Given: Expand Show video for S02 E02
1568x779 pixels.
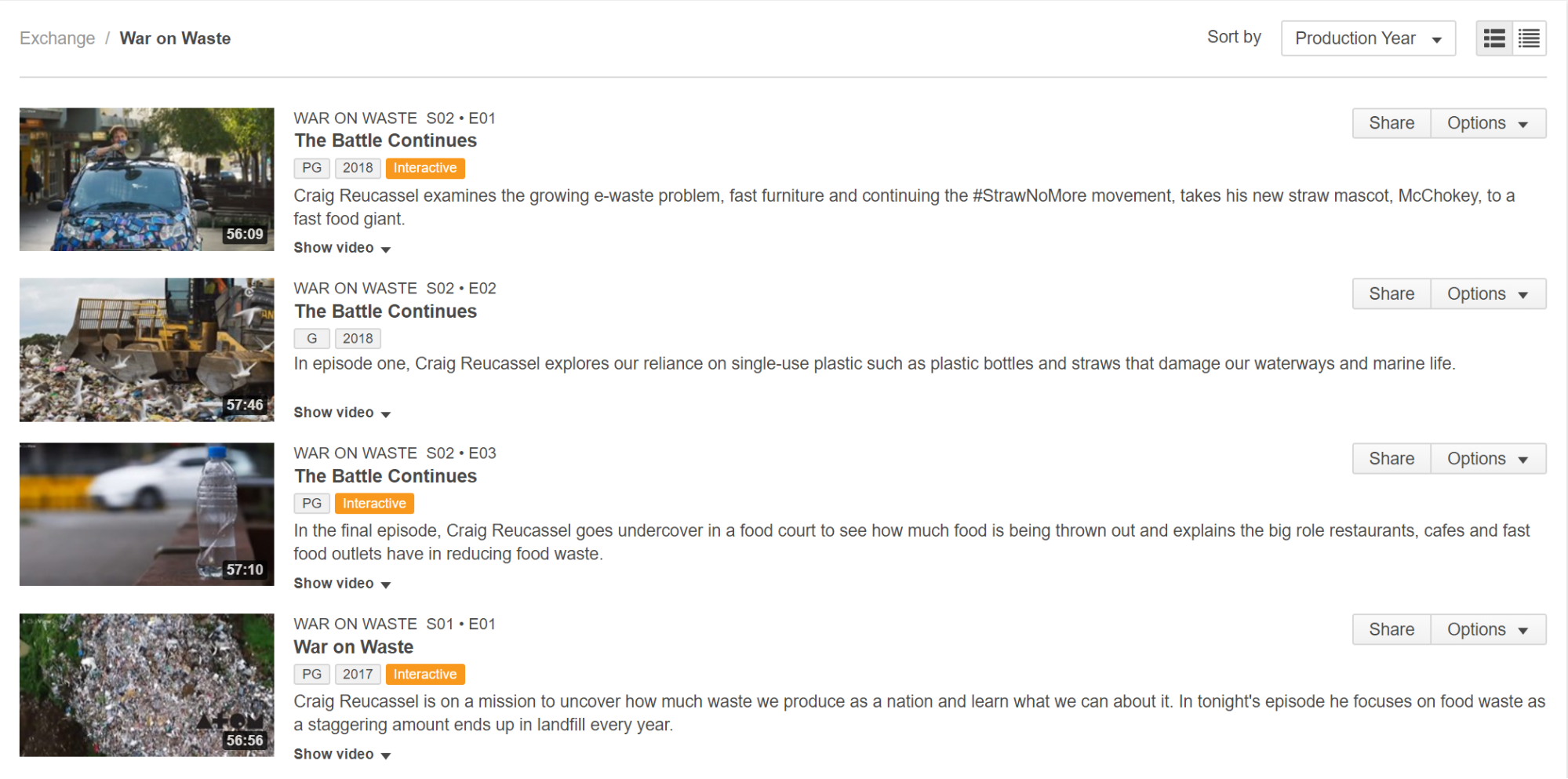Looking at the screenshot, I should coord(342,413).
